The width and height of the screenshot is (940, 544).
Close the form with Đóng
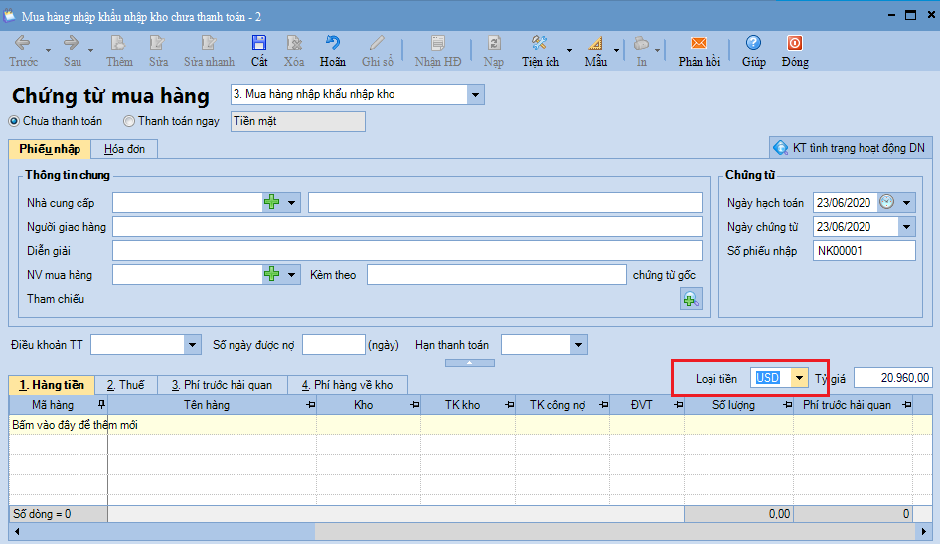[795, 50]
